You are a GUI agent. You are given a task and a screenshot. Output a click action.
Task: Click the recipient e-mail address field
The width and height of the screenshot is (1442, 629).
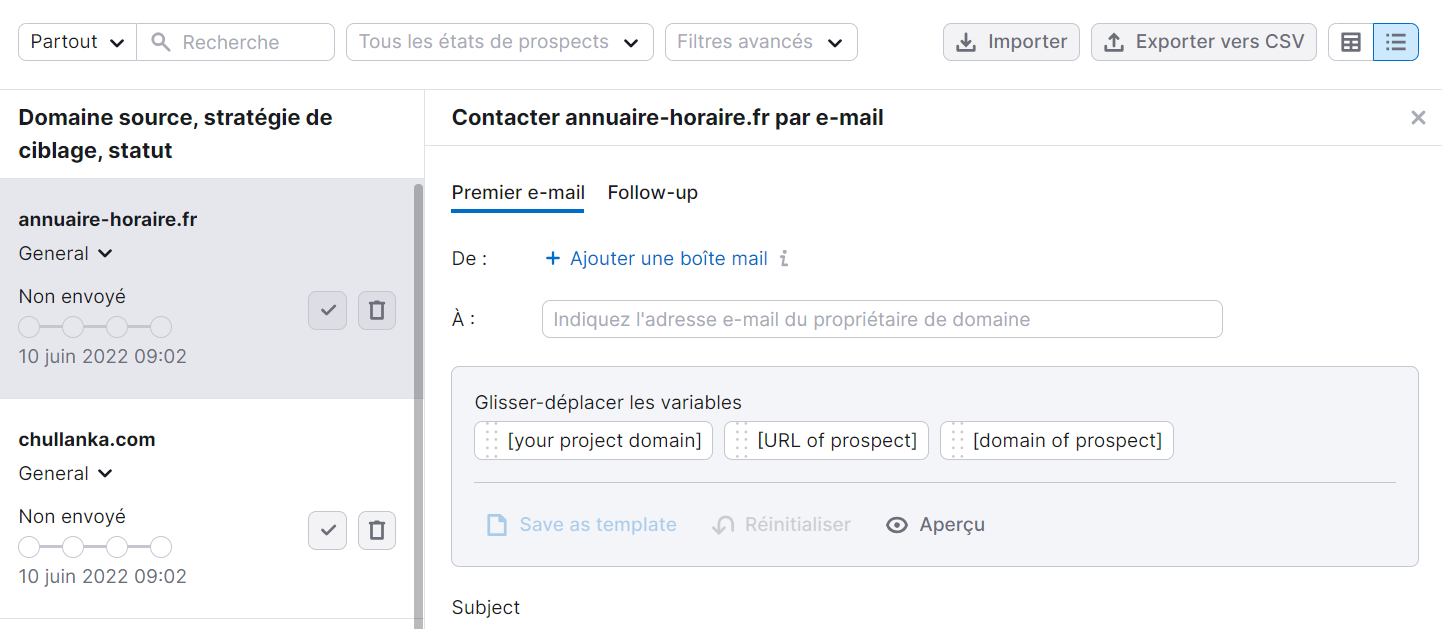(881, 318)
